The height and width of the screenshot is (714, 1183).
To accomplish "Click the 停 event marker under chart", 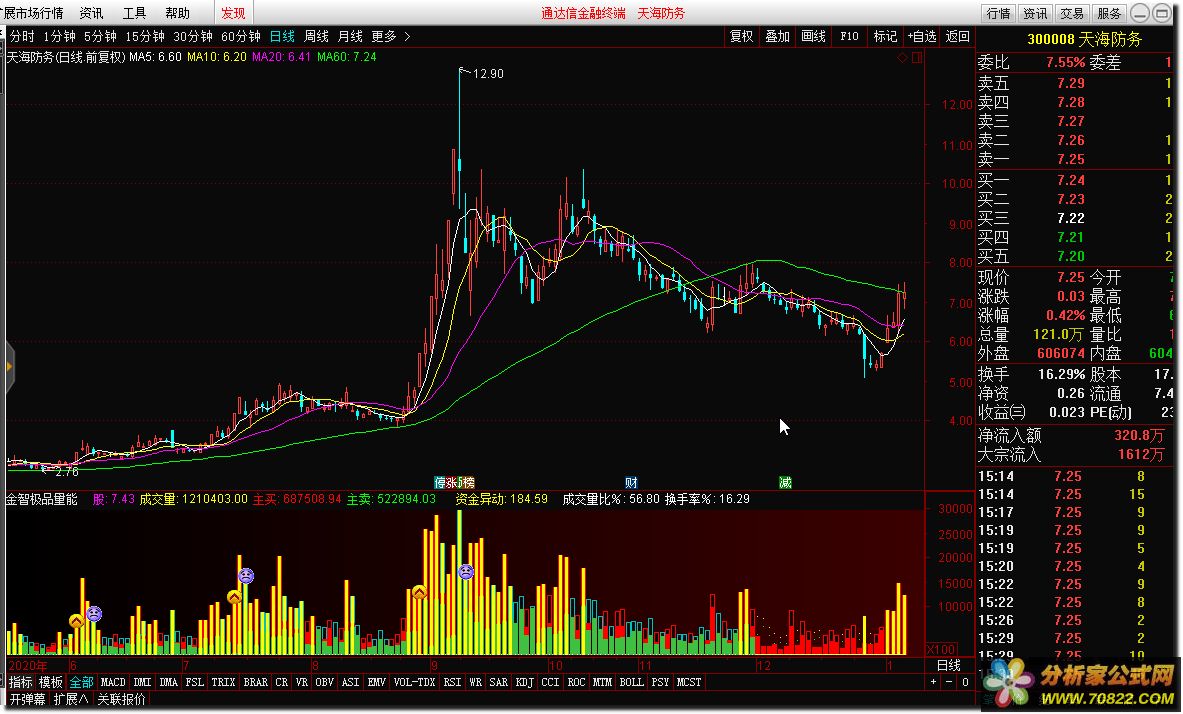I will [441, 483].
